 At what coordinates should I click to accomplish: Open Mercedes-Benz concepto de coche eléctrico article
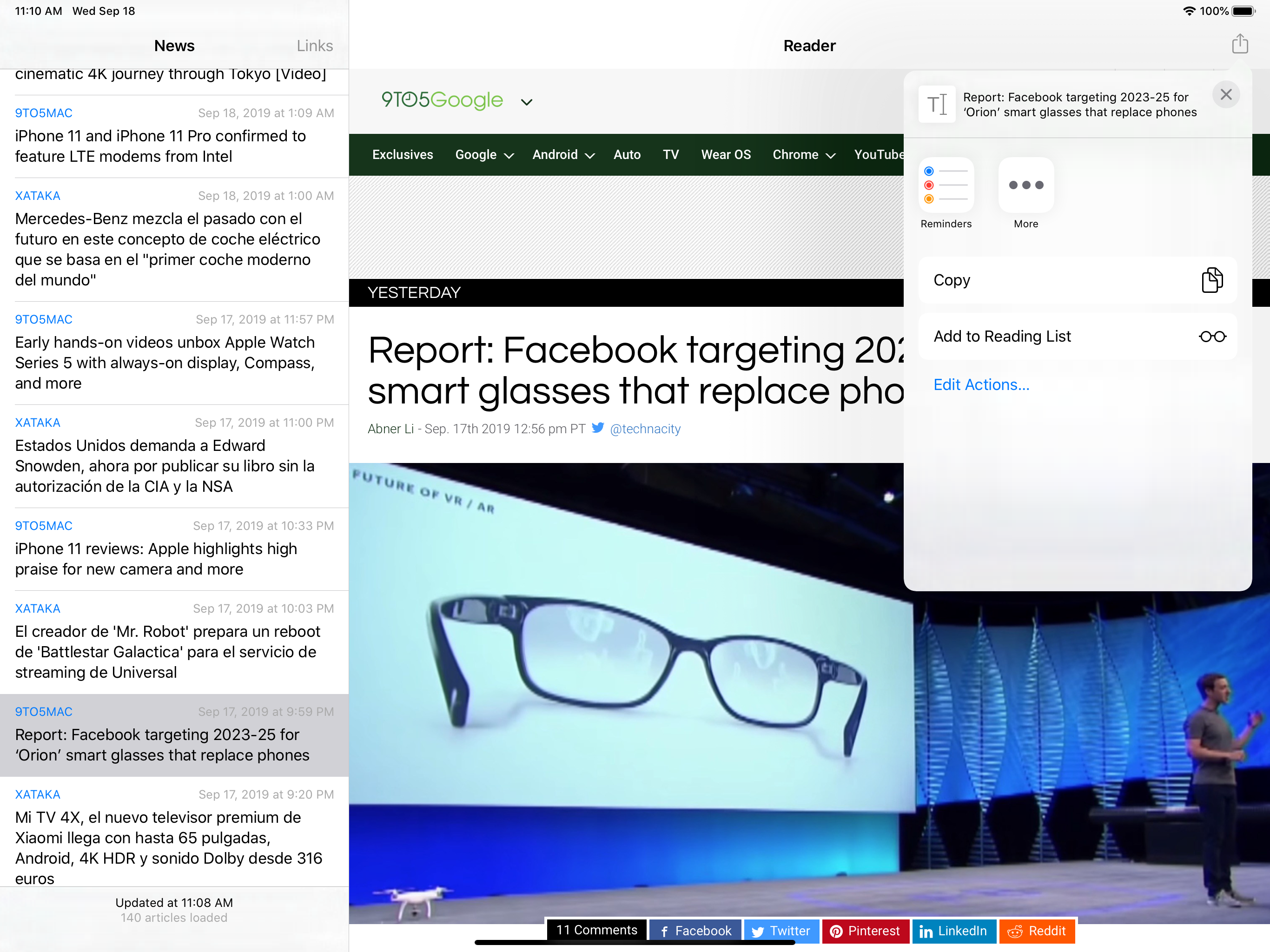click(174, 240)
